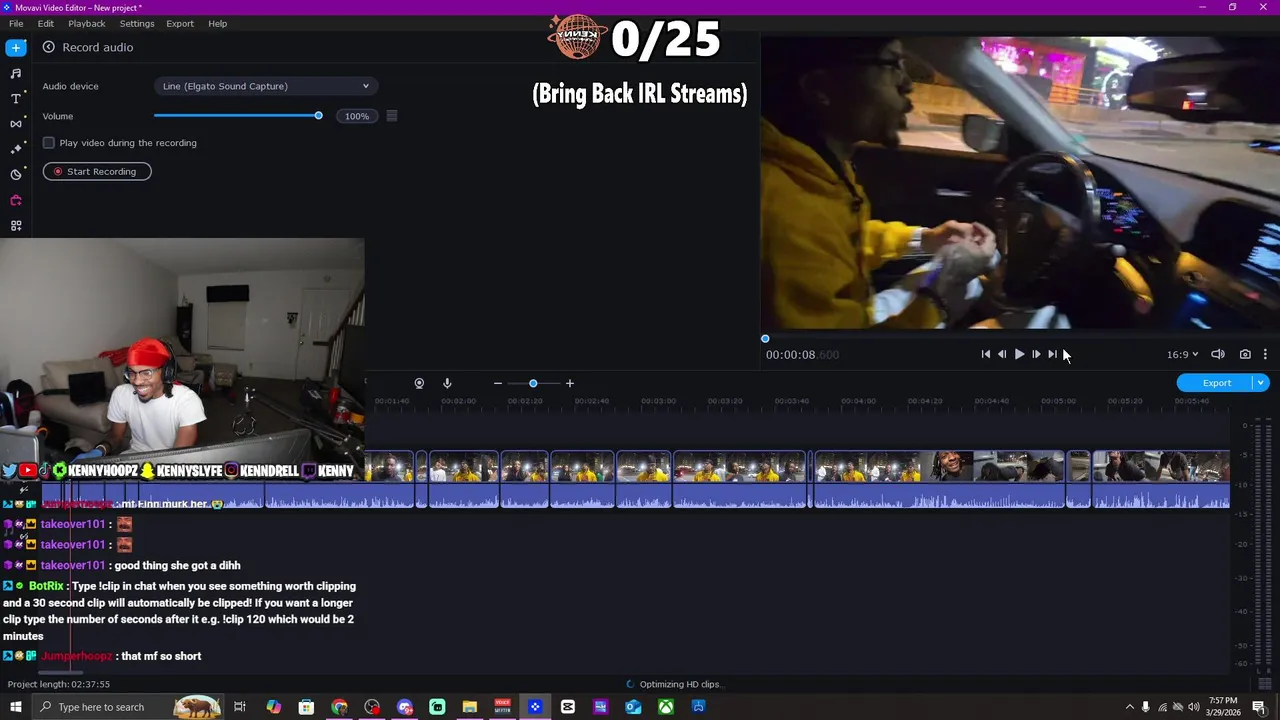Adjust the recording Volume slider handle
Viewport: 1280px width, 720px height.
click(318, 116)
